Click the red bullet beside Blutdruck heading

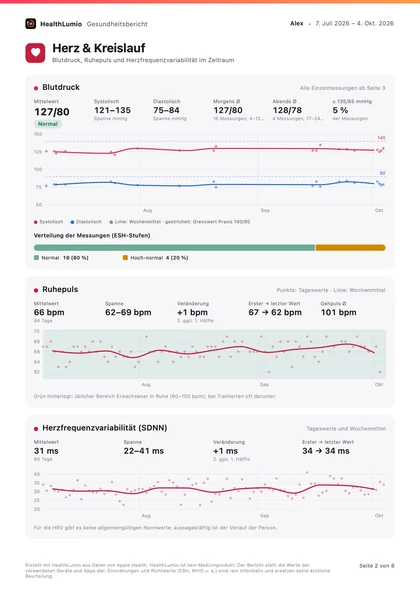[36, 88]
